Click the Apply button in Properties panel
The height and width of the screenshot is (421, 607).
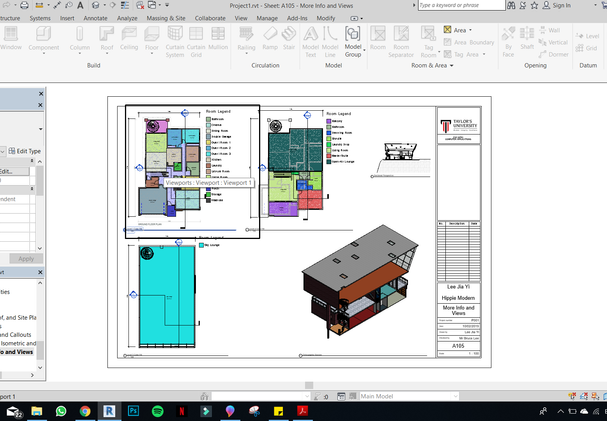25,259
